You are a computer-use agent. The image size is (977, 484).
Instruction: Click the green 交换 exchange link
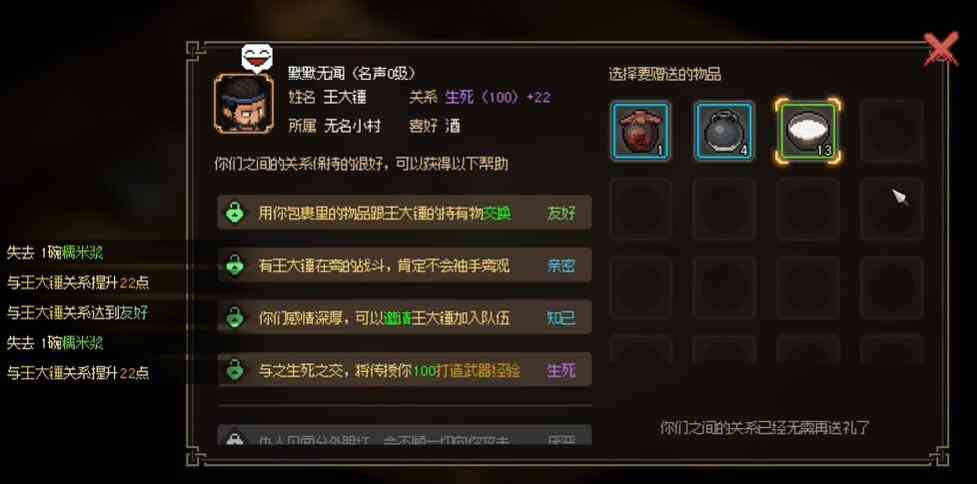click(498, 213)
